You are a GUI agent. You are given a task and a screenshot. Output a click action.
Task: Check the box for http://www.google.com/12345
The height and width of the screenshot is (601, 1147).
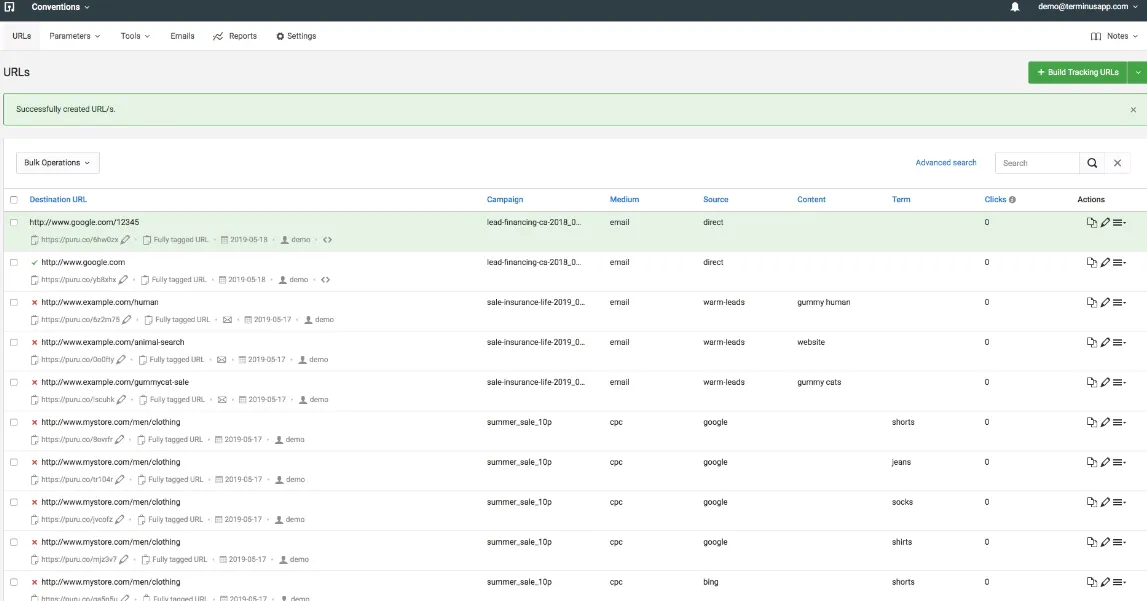[14, 223]
